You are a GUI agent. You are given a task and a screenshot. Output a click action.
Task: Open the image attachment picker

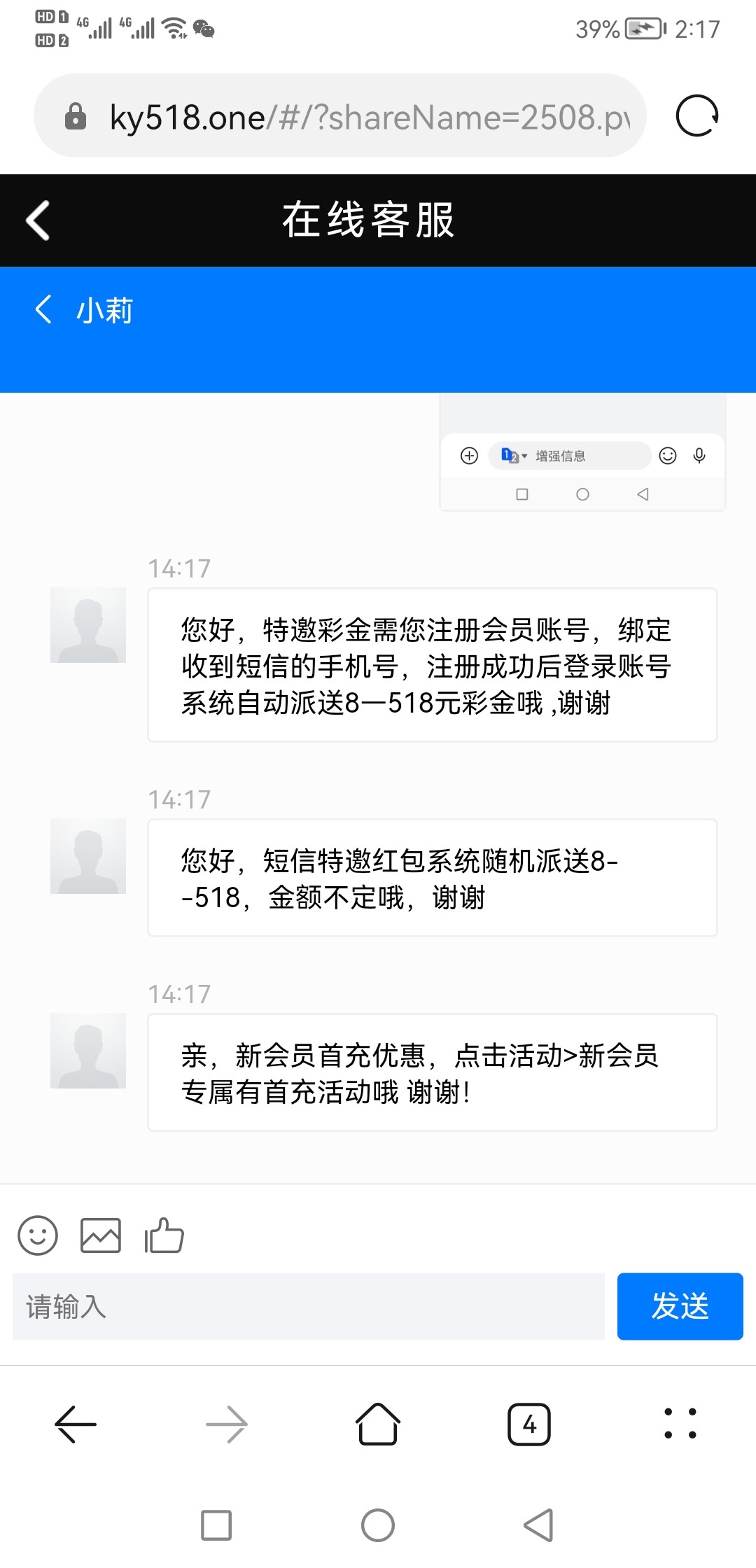pyautogui.click(x=101, y=1235)
